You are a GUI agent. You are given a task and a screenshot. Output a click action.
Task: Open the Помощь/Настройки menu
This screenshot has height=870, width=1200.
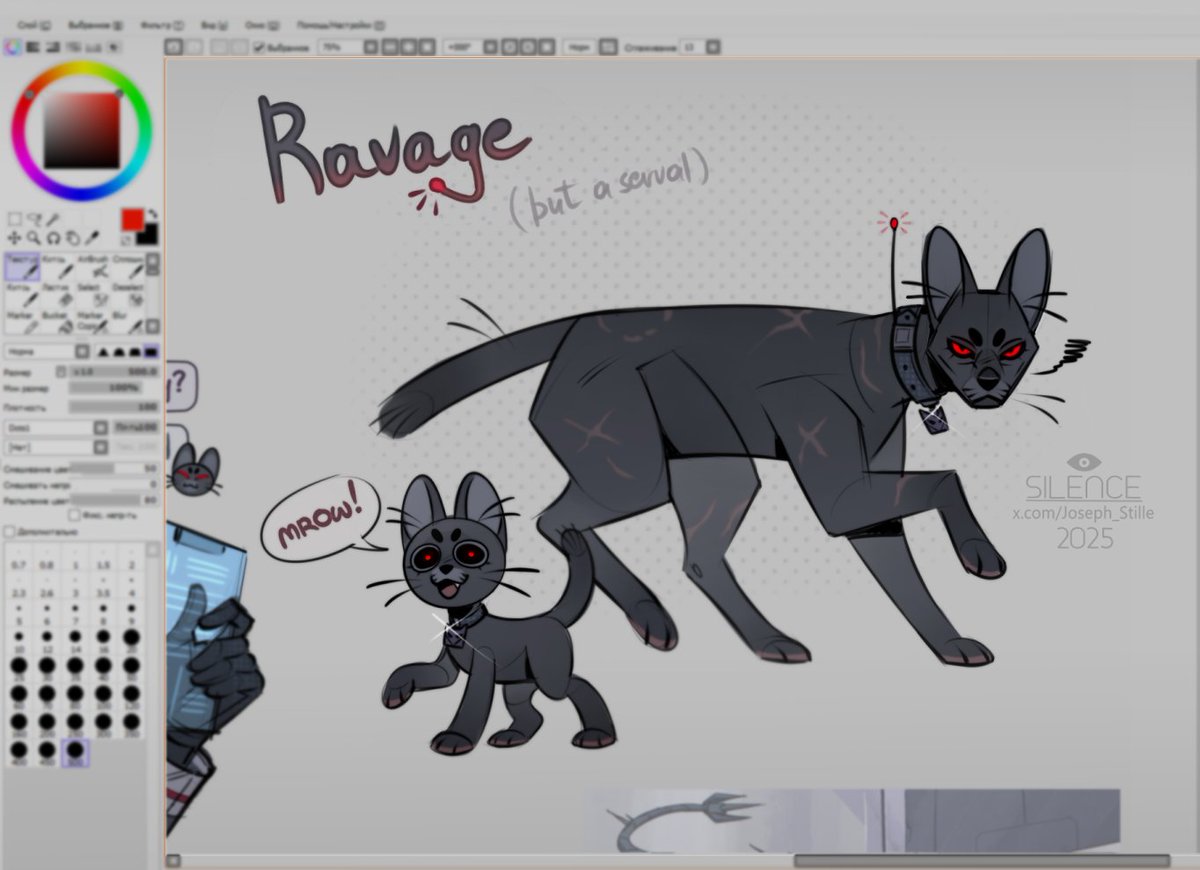[x=341, y=25]
